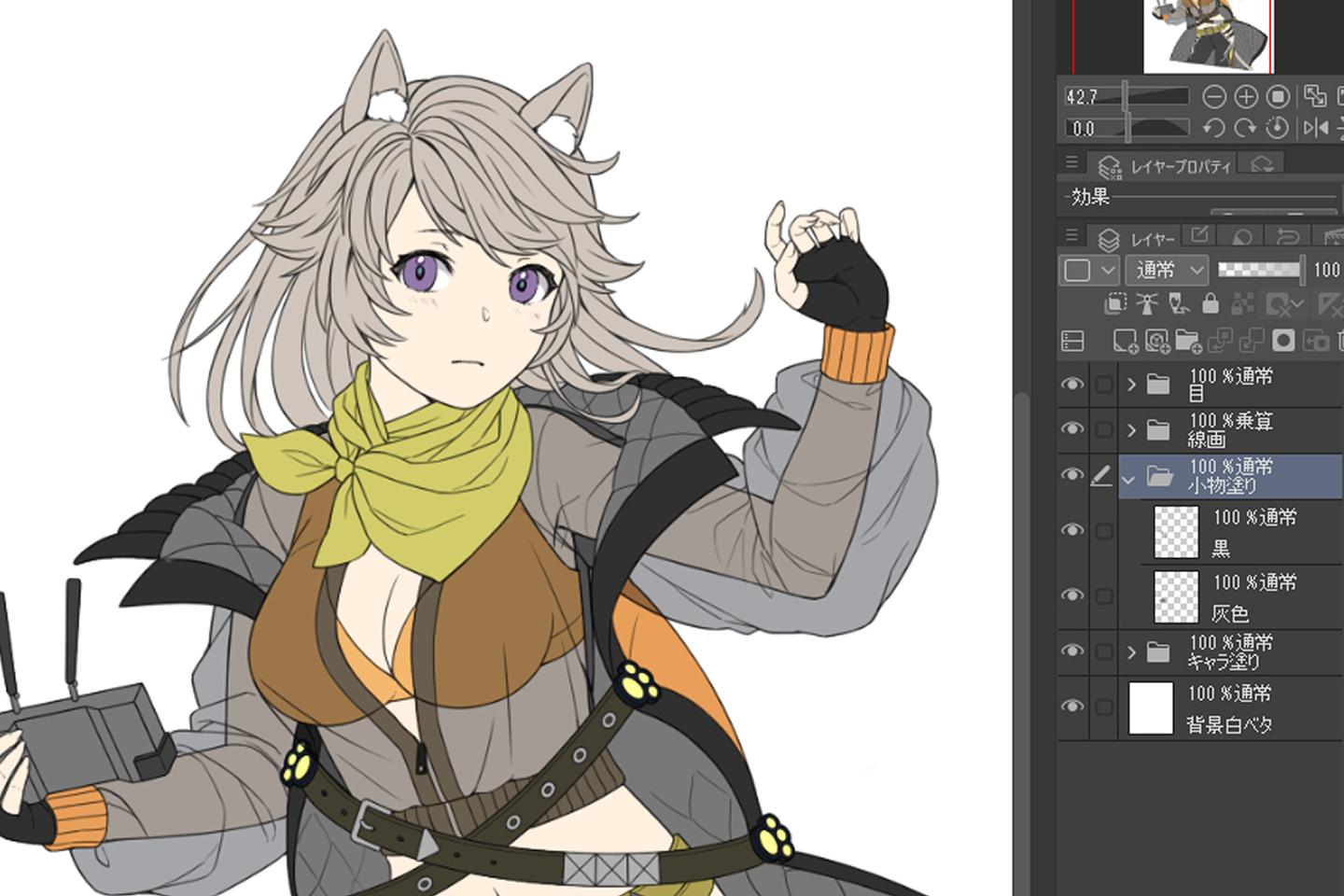The image size is (1344, 896).
Task: Click the 100% display size icon
Action: [1279, 97]
